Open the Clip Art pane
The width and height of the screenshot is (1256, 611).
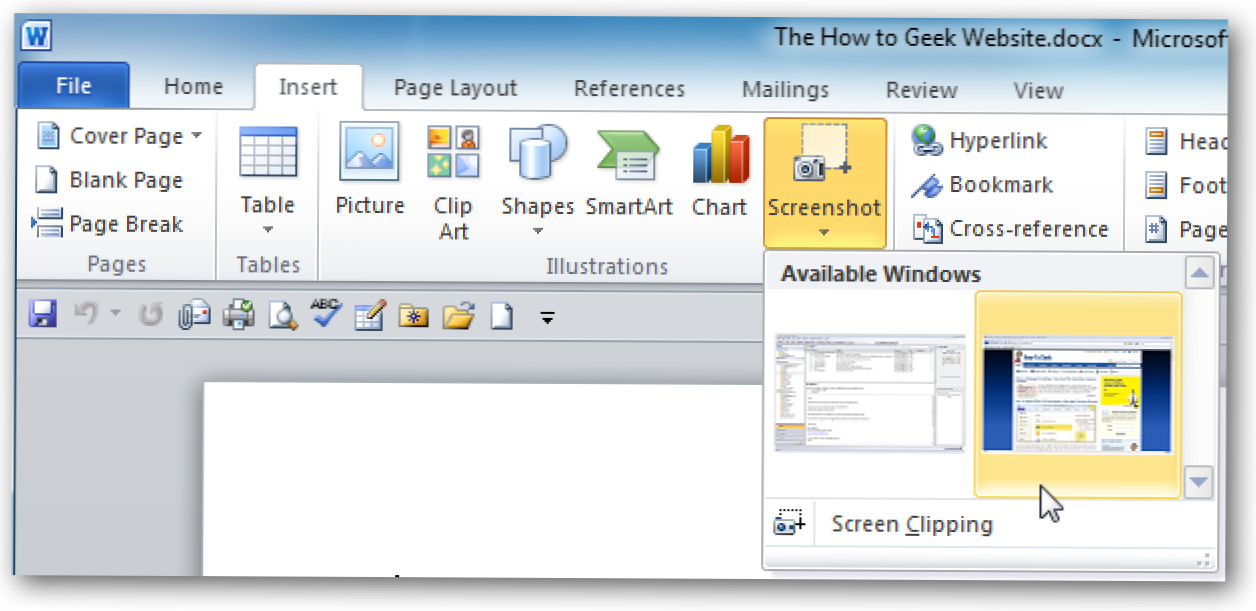453,182
